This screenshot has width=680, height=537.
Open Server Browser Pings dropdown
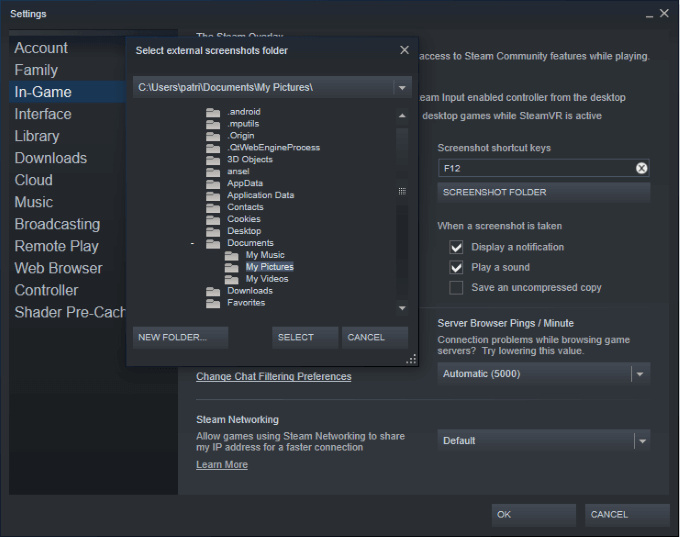pos(640,374)
